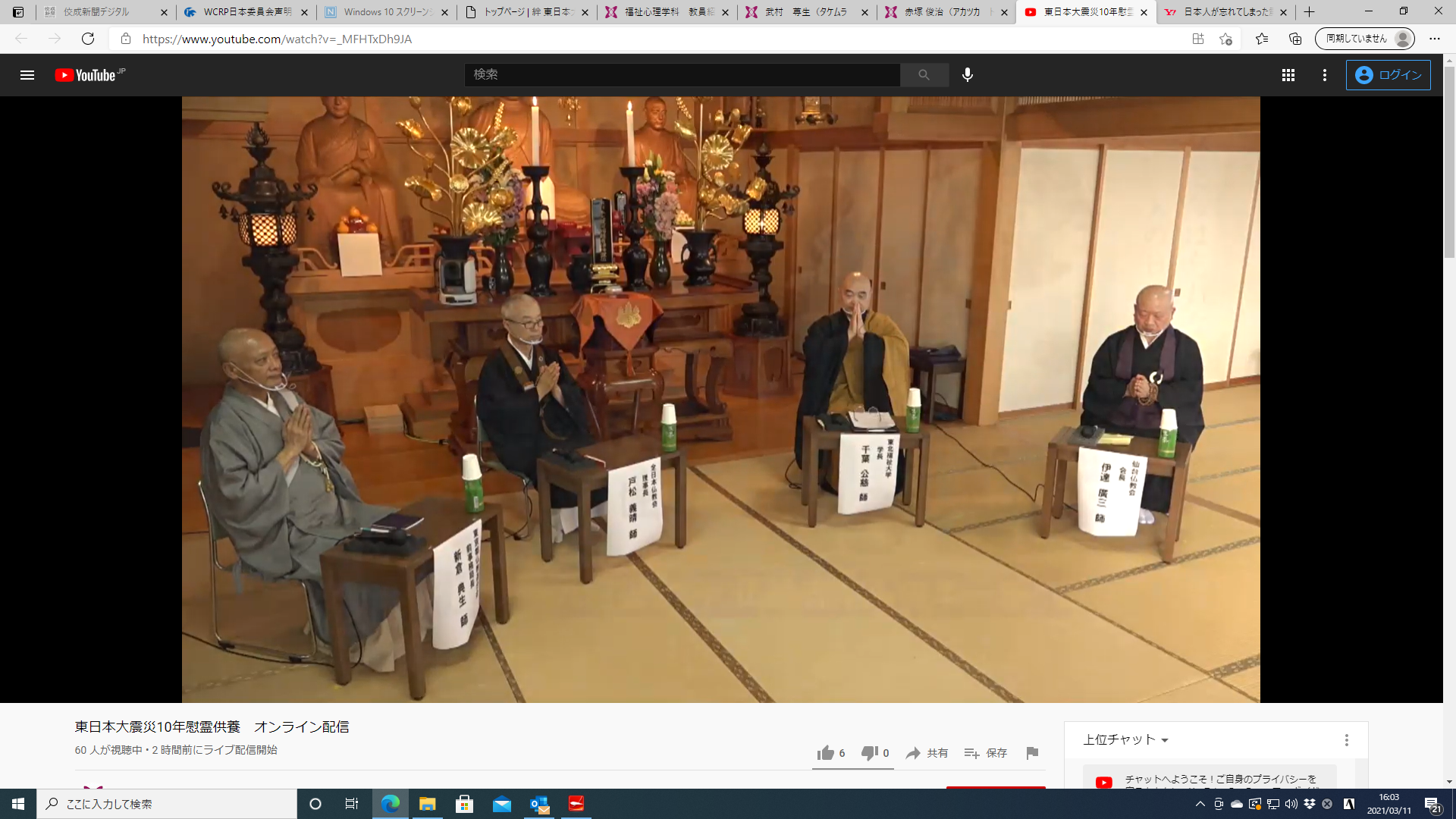The width and height of the screenshot is (1456, 819).
Task: Report the video with flag icon
Action: click(1031, 753)
